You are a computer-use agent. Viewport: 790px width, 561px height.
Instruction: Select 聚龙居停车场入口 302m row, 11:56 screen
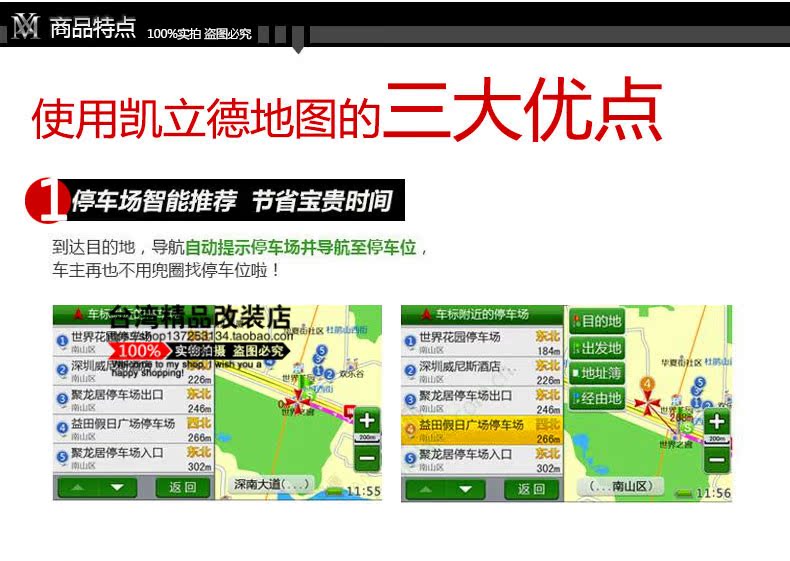(x=482, y=460)
